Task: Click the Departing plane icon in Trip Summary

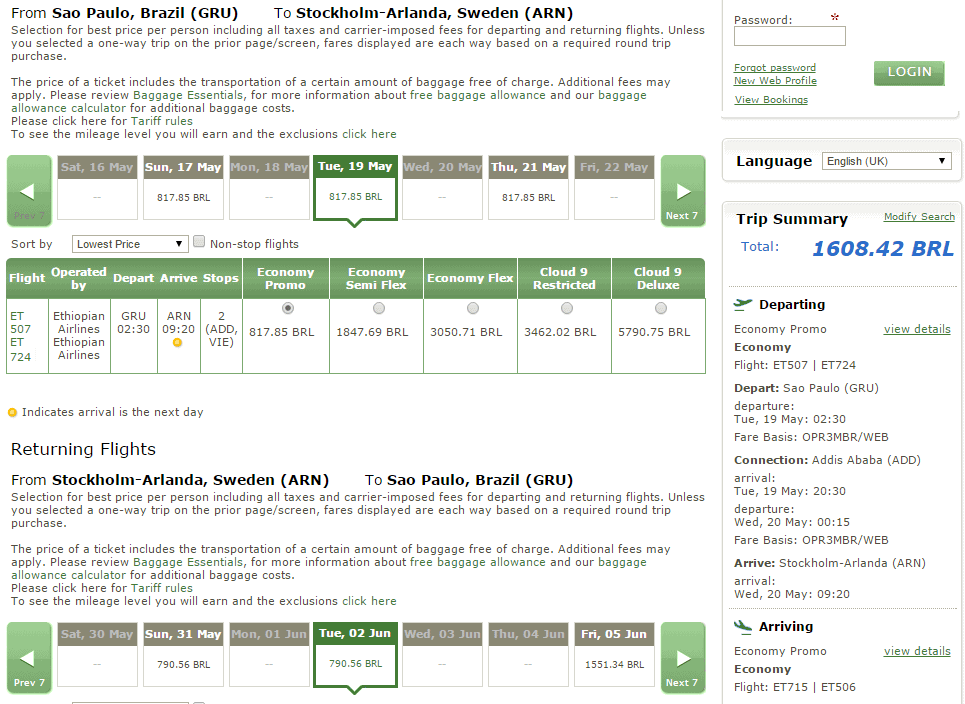Action: tap(743, 304)
